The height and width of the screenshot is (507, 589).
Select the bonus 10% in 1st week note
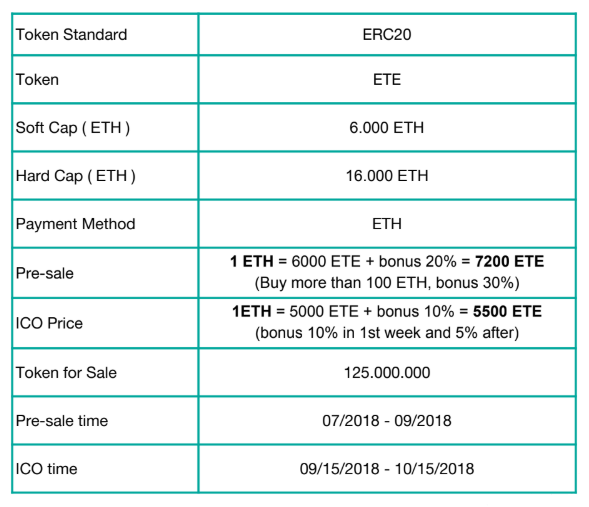(x=387, y=333)
